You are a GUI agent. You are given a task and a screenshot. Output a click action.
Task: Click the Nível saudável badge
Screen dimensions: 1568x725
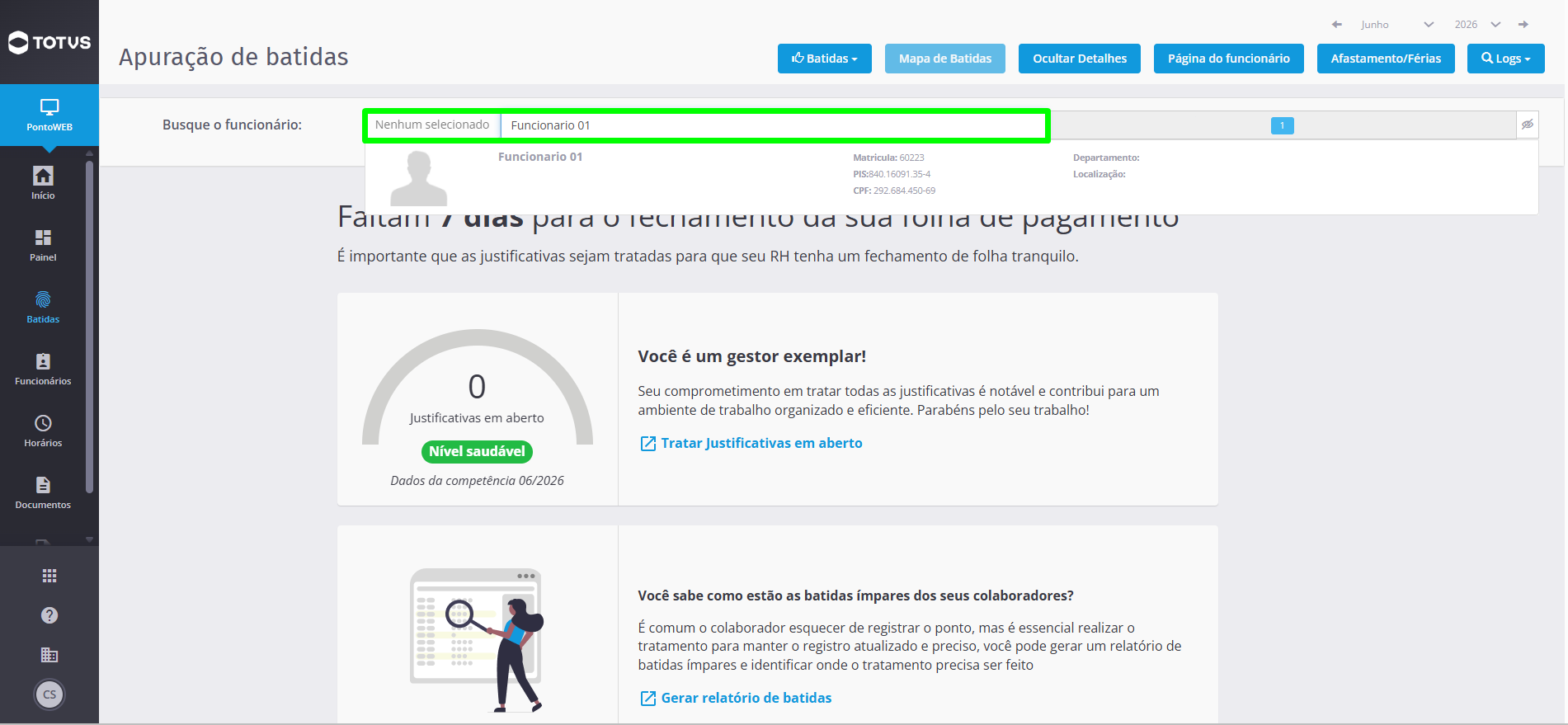pyautogui.click(x=477, y=451)
